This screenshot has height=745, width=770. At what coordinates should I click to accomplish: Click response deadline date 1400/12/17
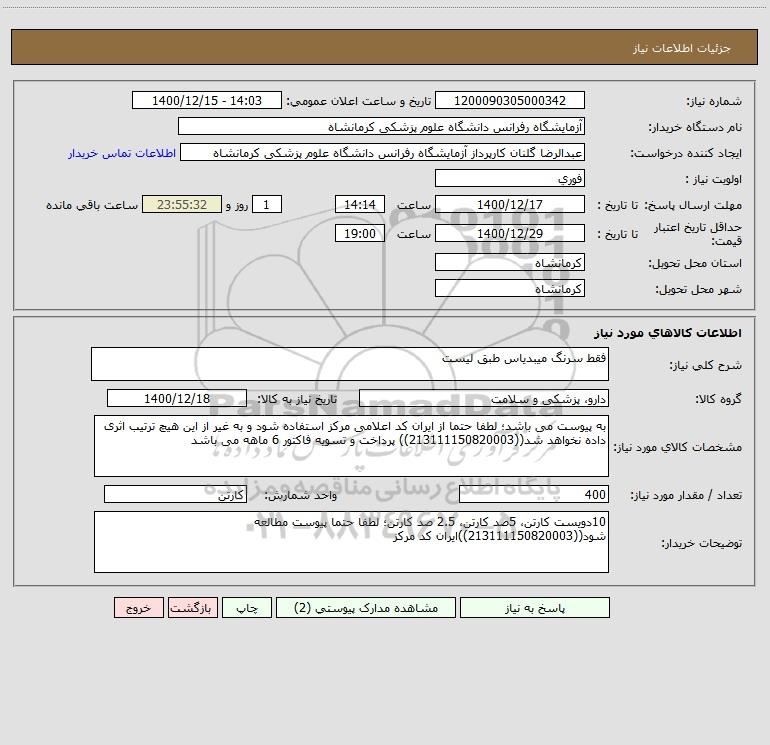click(x=510, y=204)
